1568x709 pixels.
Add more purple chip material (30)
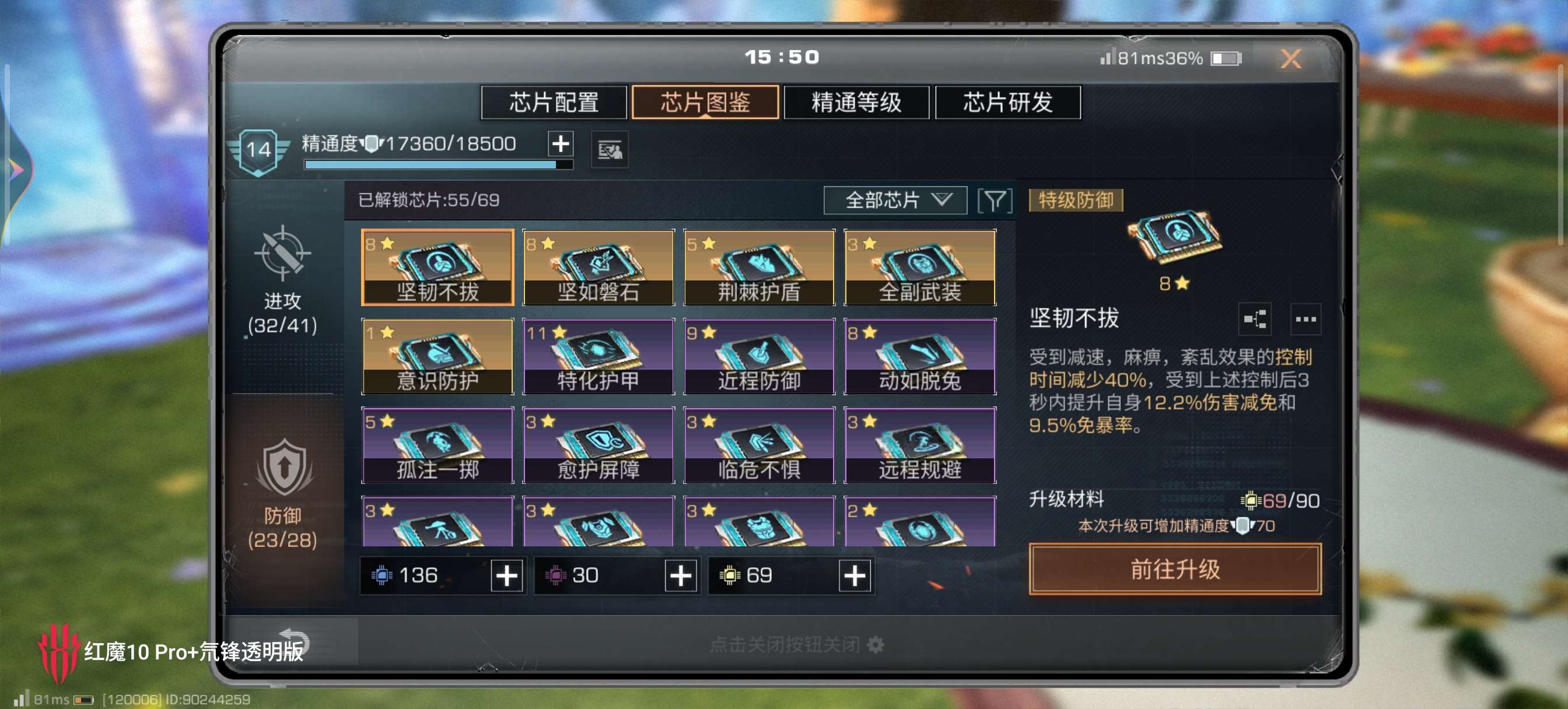[x=681, y=575]
